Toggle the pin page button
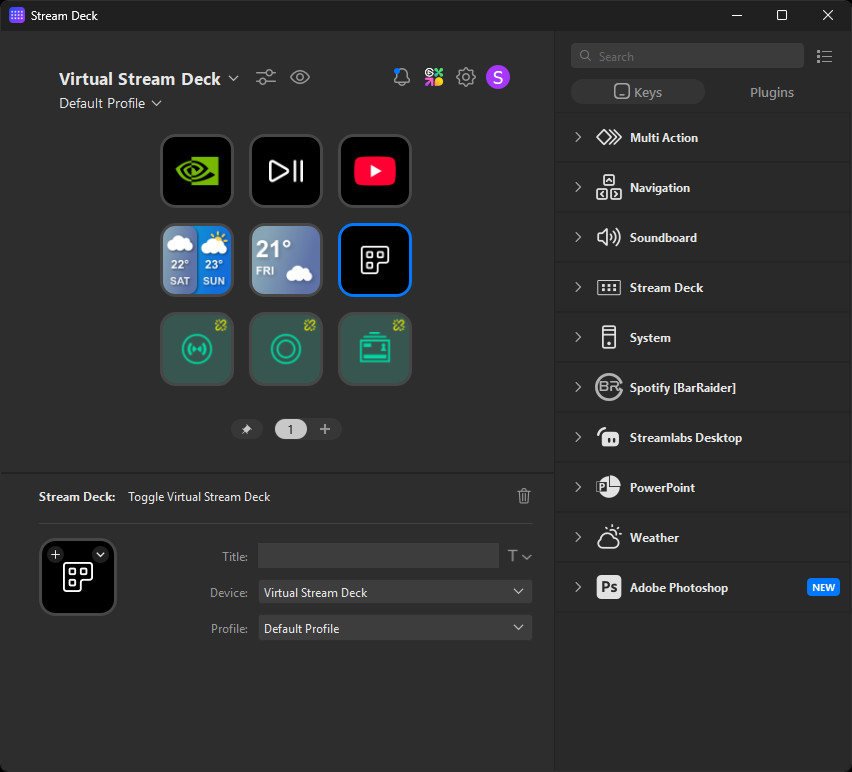 click(247, 429)
